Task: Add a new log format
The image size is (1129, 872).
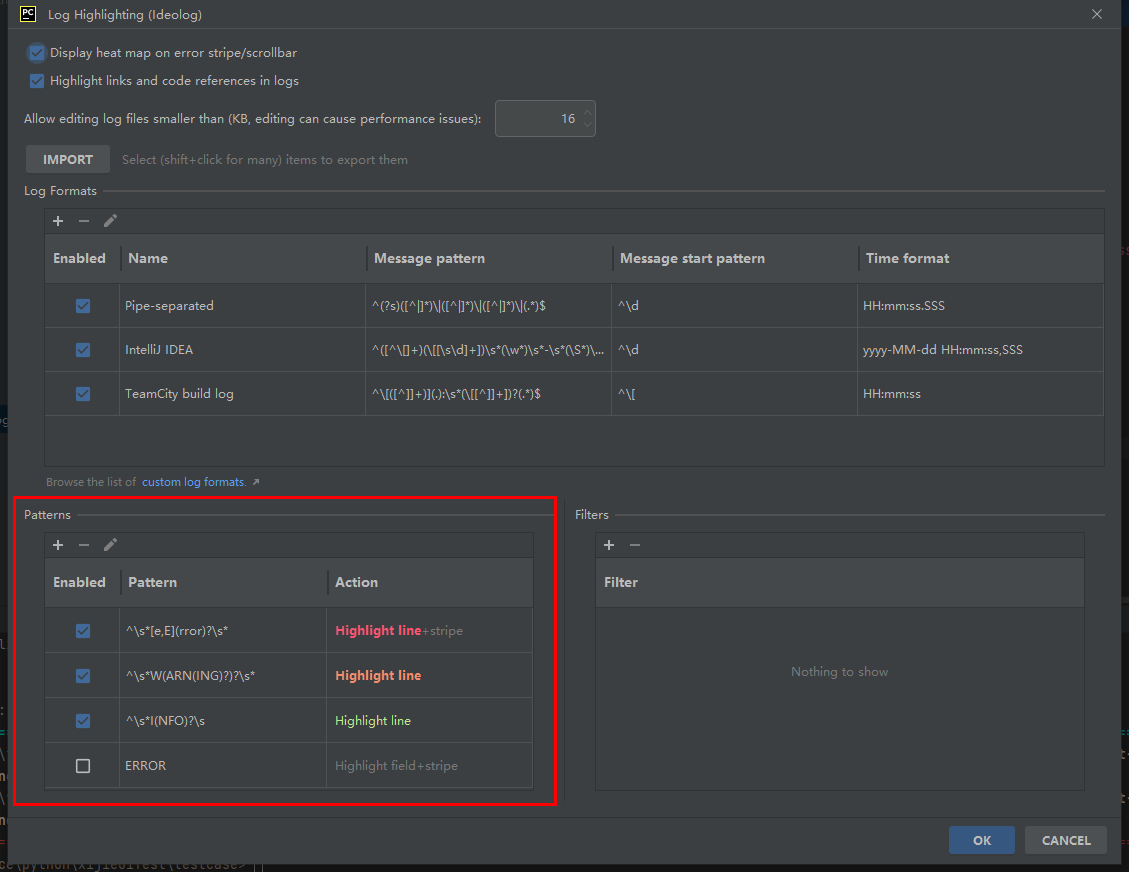Action: [58, 221]
